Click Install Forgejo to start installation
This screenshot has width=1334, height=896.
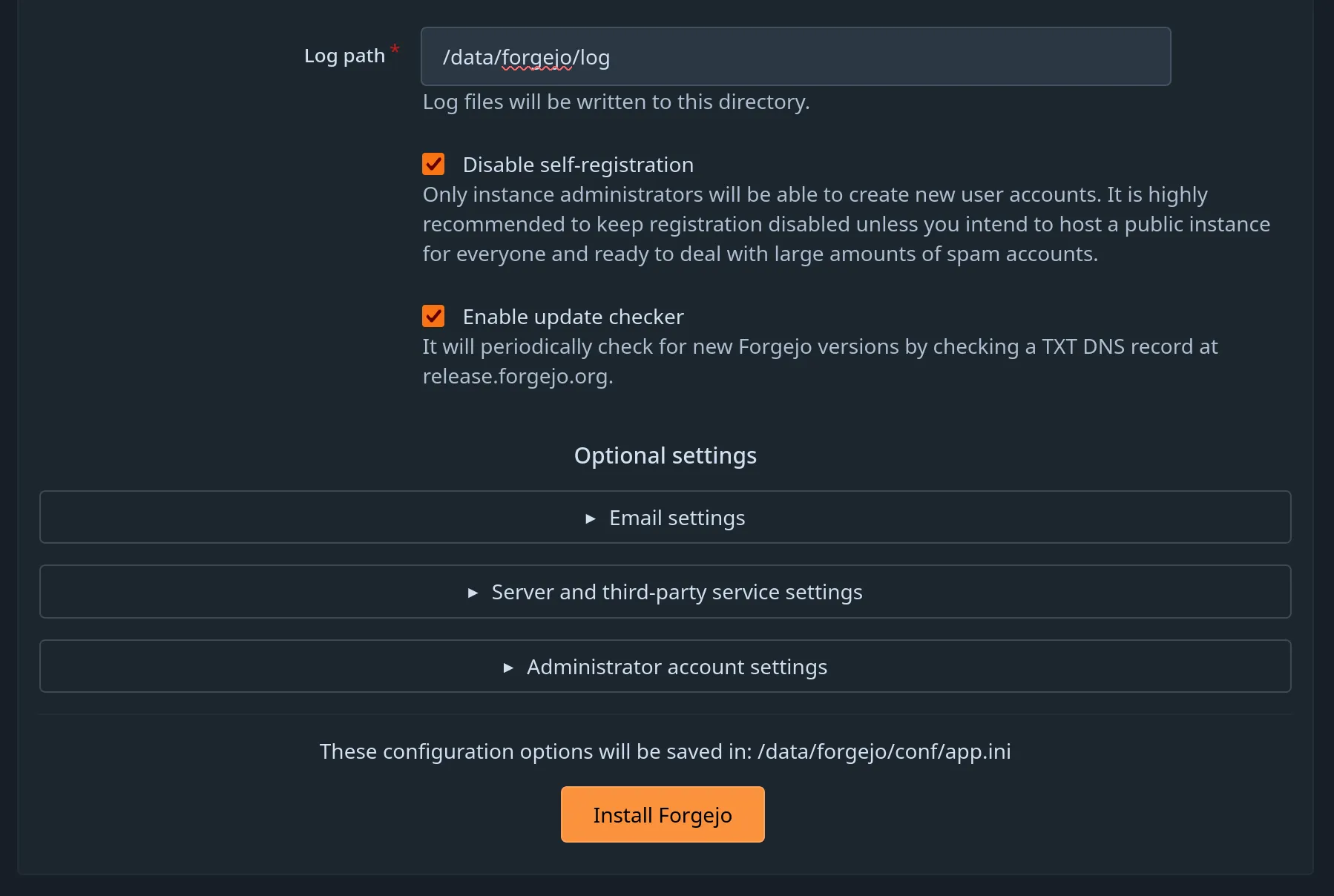click(663, 814)
